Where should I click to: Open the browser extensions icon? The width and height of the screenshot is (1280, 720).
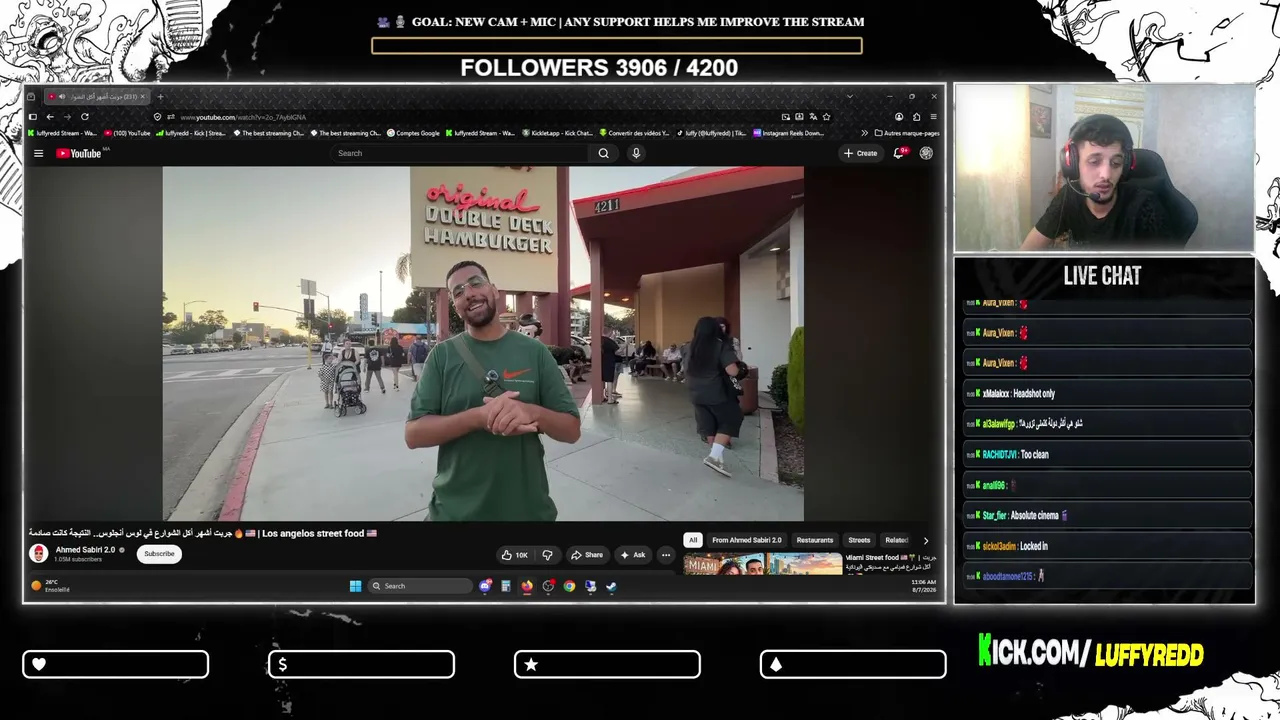(916, 117)
